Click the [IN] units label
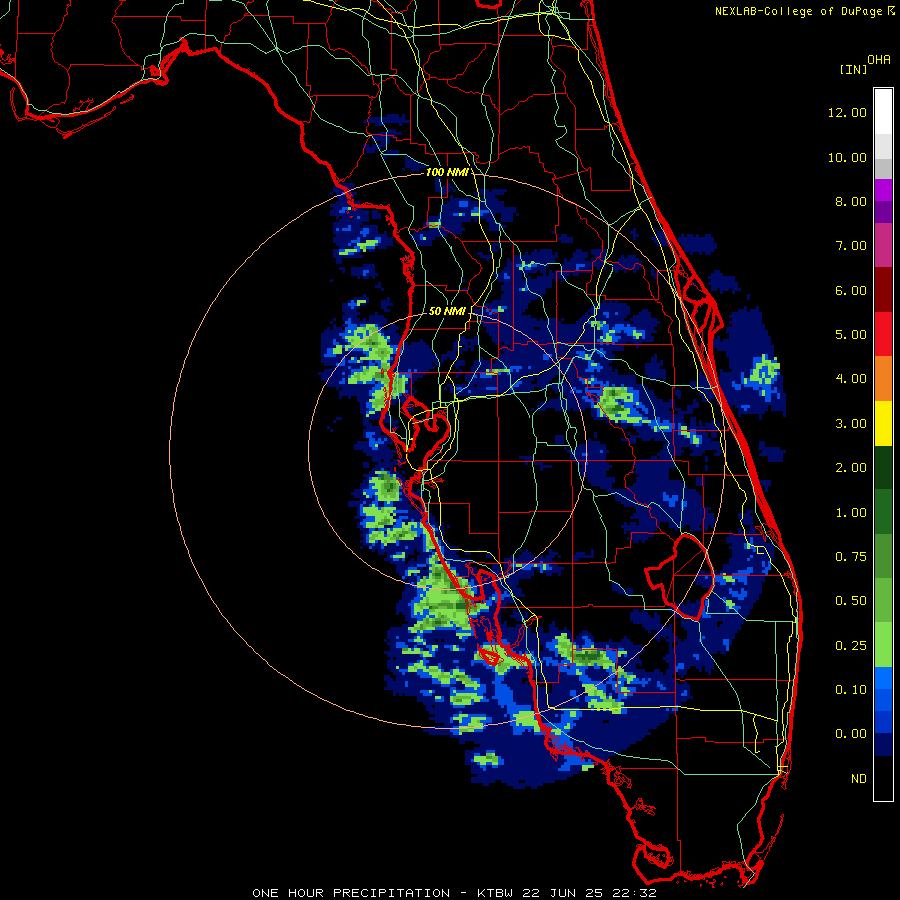The width and height of the screenshot is (900, 900). tap(853, 69)
